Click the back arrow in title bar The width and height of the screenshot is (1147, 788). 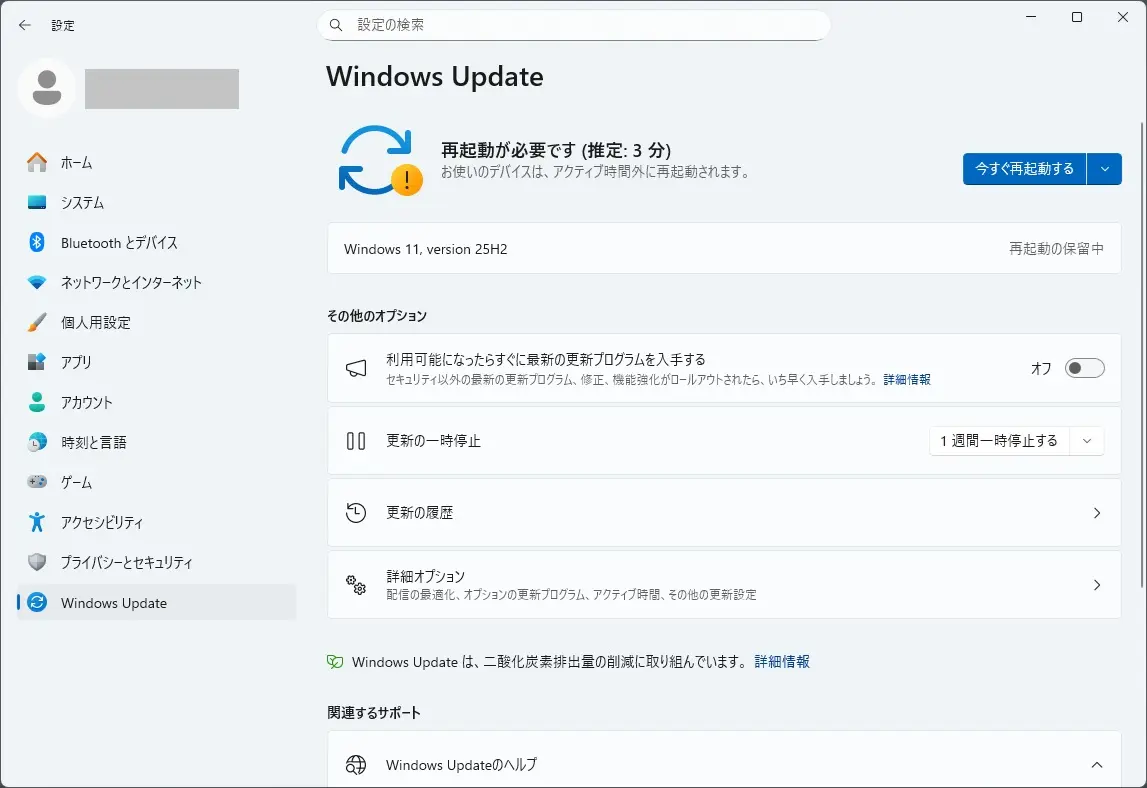[x=25, y=25]
